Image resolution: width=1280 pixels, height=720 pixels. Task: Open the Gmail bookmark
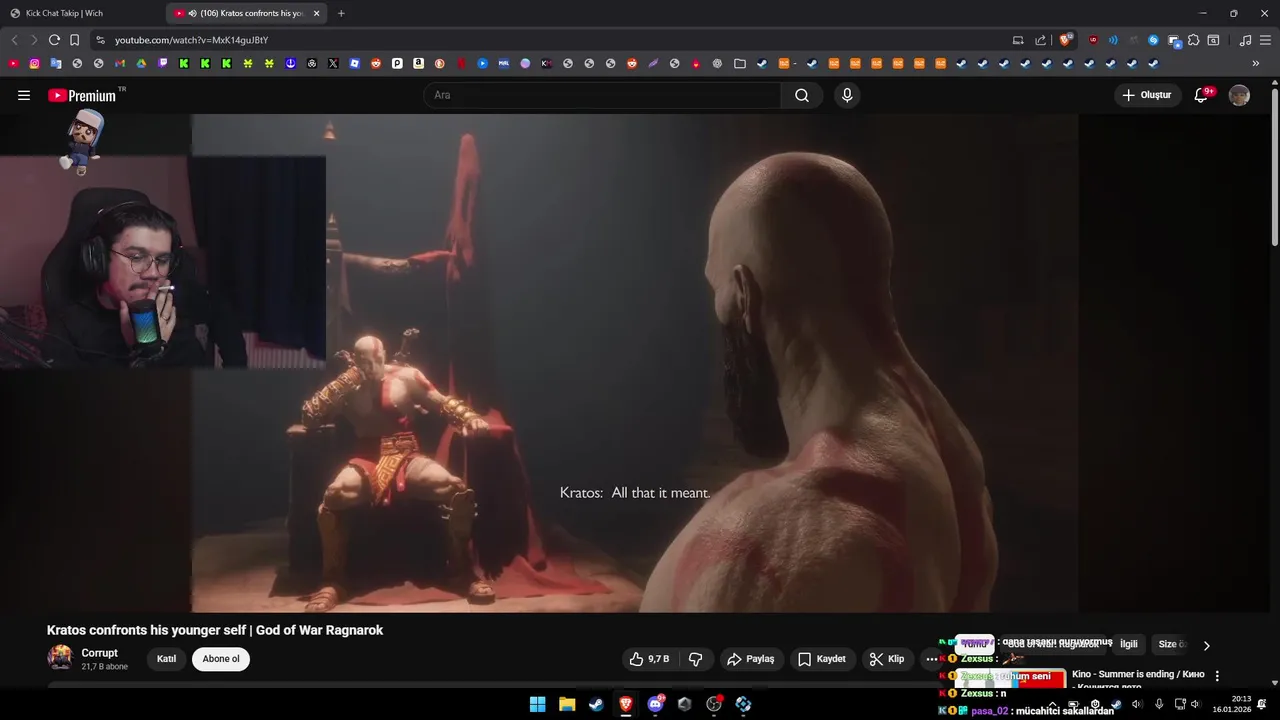[119, 63]
